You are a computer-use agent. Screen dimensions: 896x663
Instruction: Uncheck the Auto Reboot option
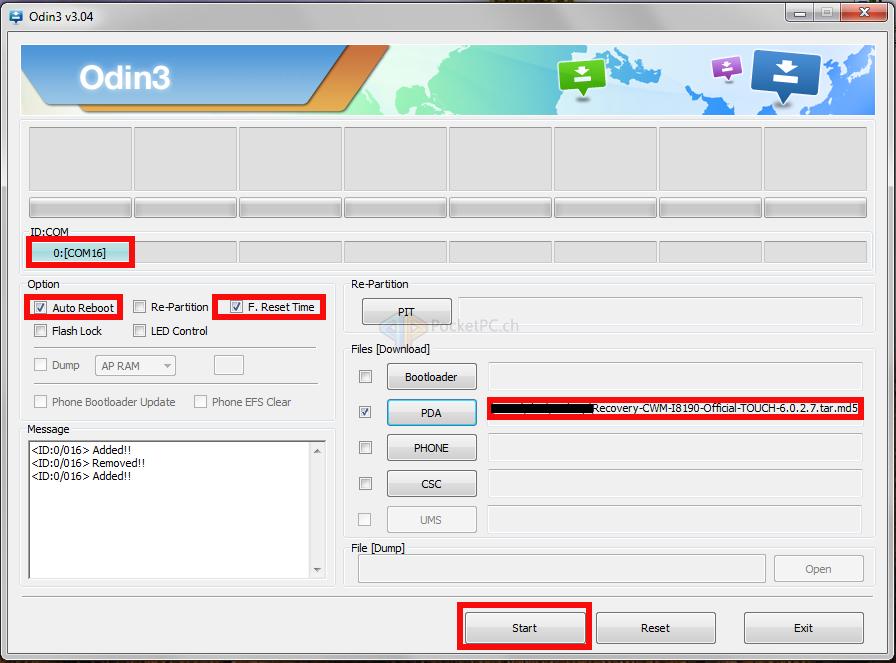[x=41, y=307]
